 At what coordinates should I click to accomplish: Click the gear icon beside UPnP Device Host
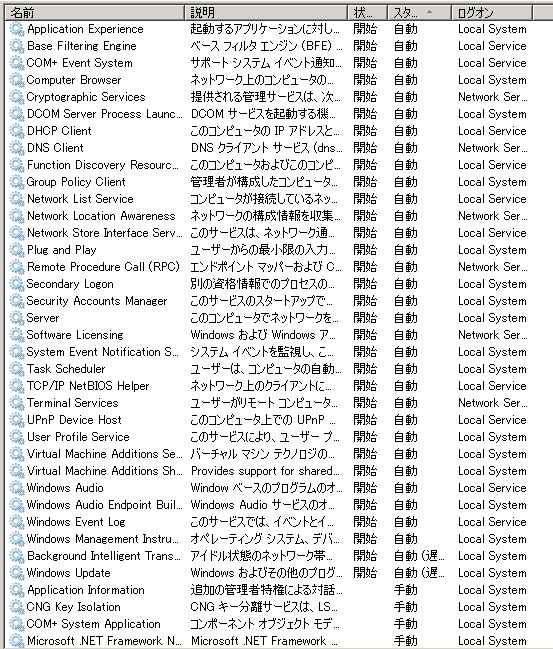pyautogui.click(x=17, y=420)
